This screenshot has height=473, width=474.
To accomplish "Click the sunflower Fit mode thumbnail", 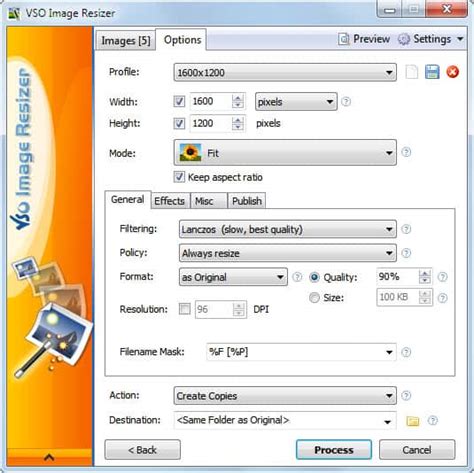I will (190, 153).
